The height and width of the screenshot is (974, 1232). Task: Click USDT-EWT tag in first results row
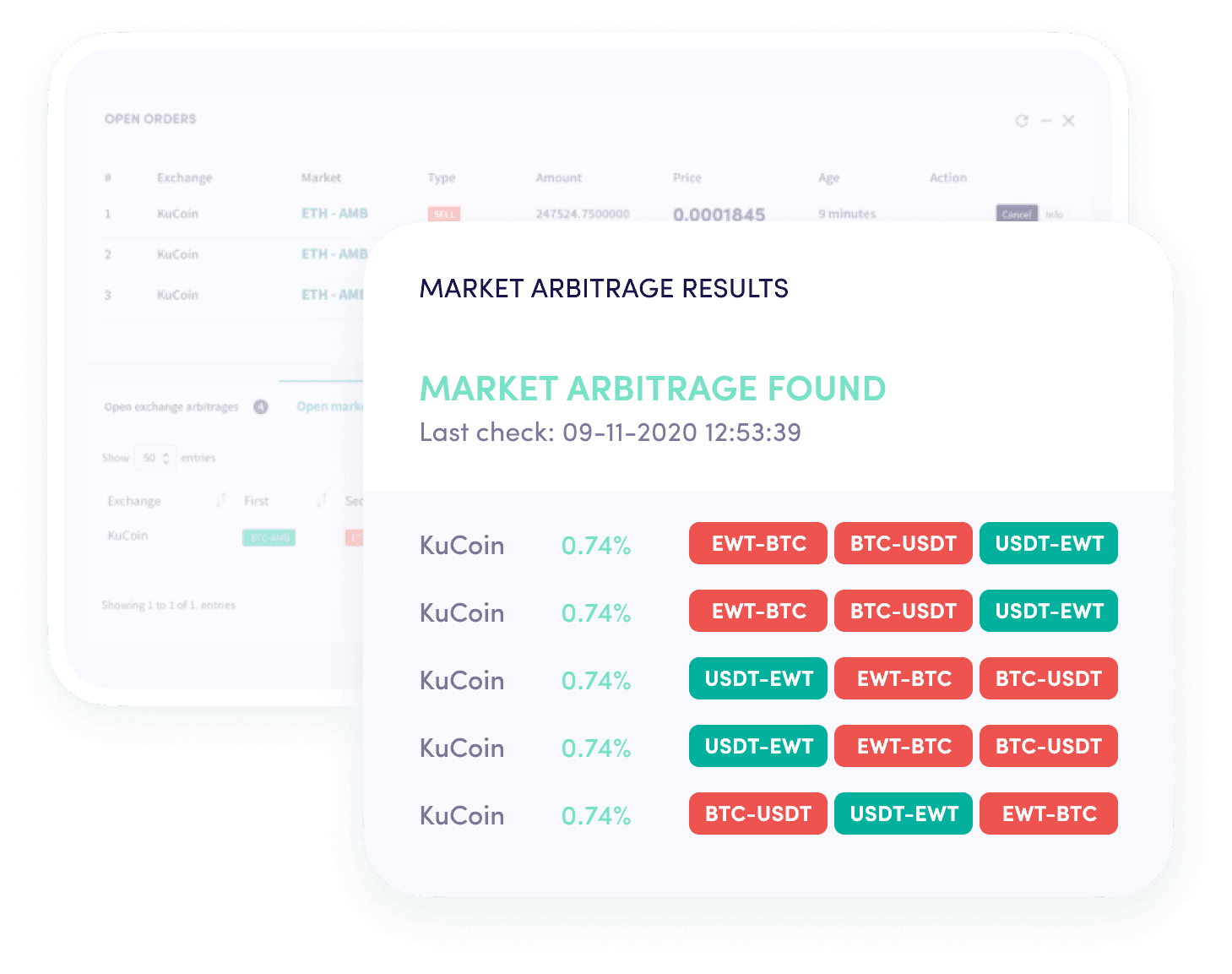click(x=1049, y=543)
